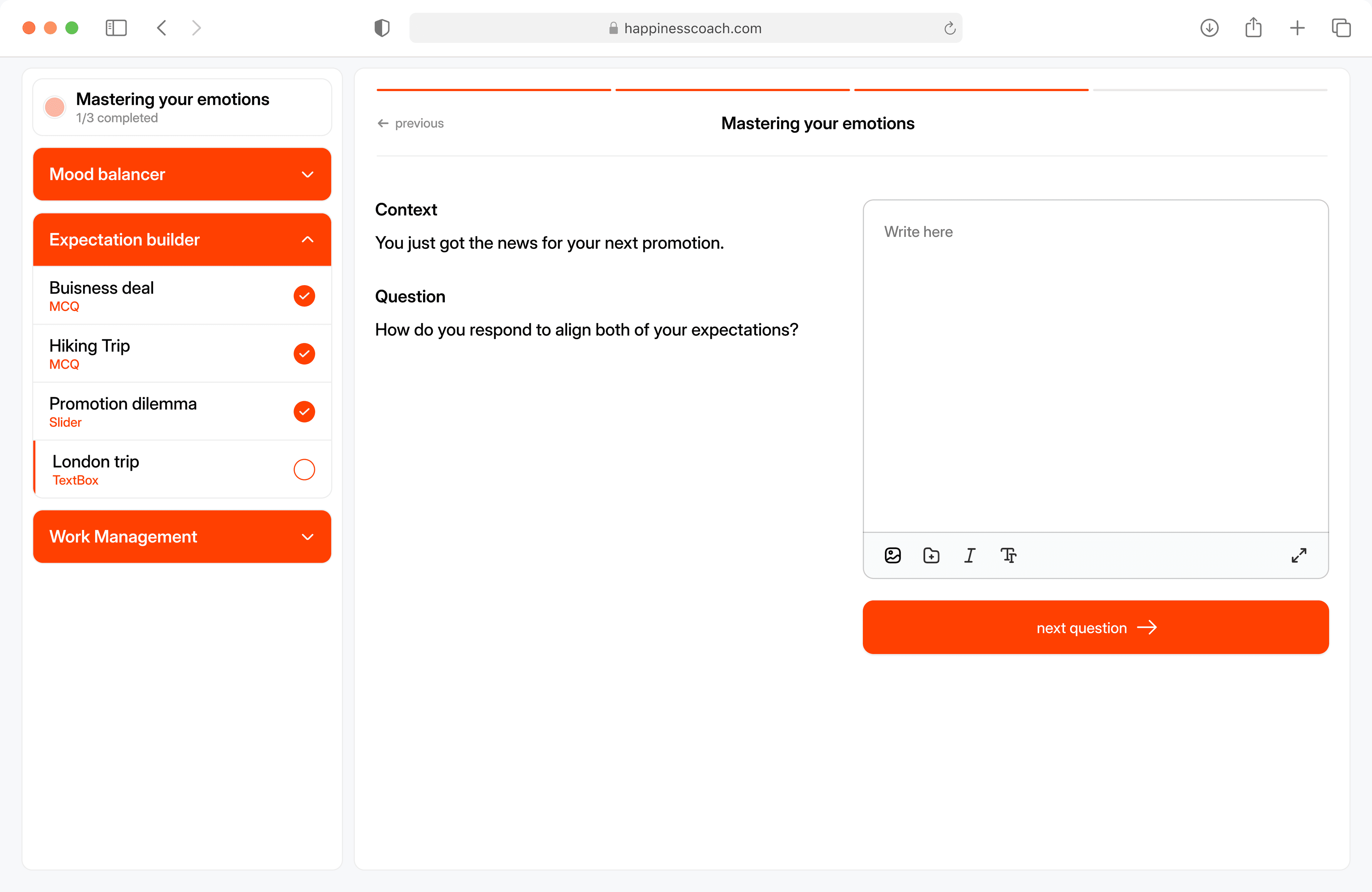Uncheck the Buisness deal checkmark

[304, 296]
